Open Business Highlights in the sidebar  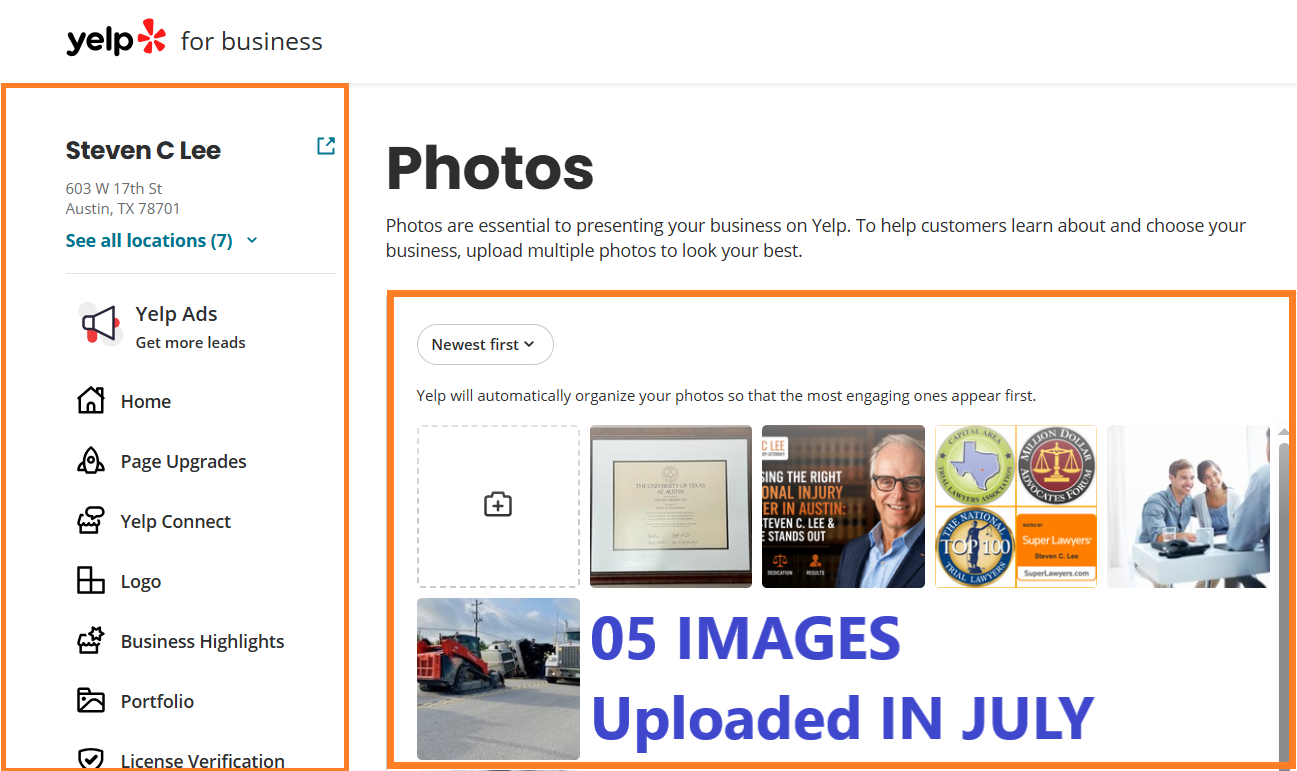tap(203, 642)
